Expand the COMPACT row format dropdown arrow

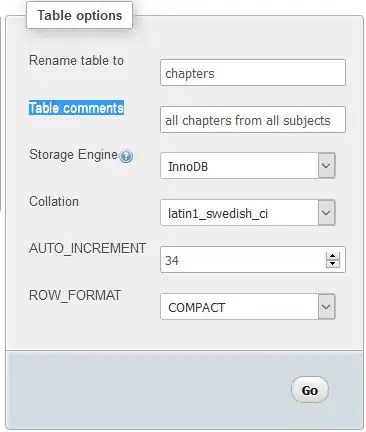click(326, 306)
